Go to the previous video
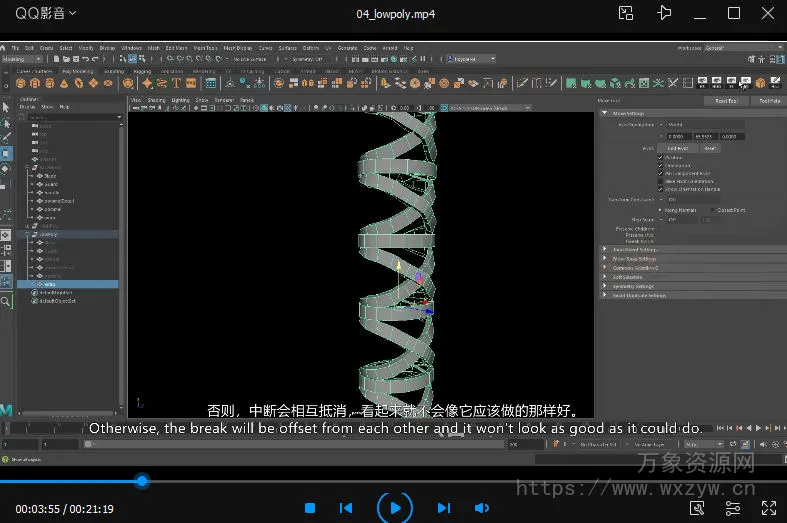Image resolution: width=787 pixels, height=523 pixels. [x=346, y=508]
